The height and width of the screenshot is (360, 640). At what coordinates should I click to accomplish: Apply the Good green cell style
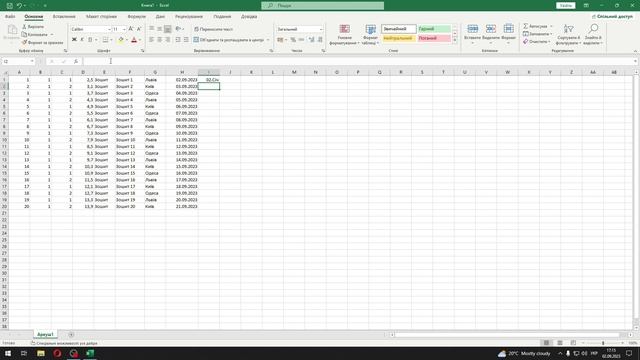click(434, 29)
